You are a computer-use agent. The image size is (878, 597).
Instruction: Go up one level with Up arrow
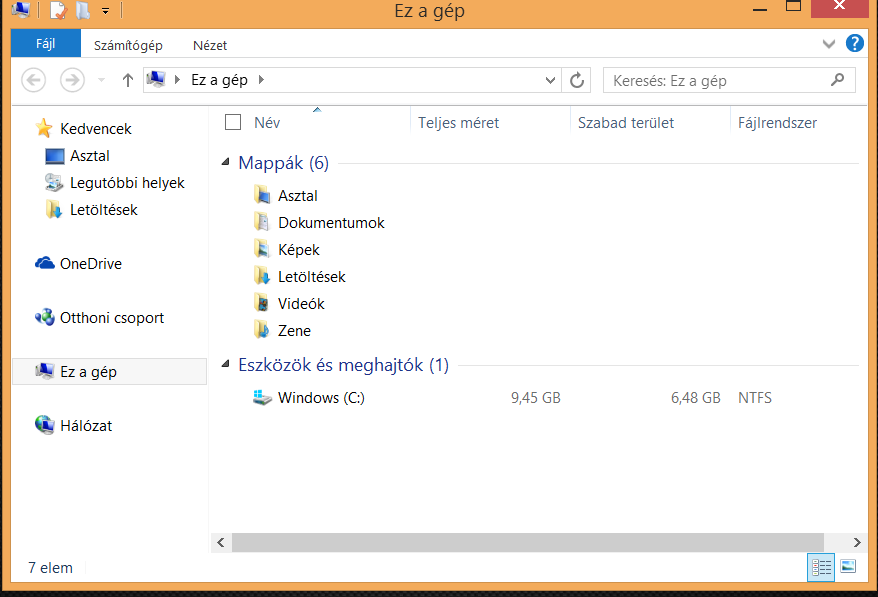tap(128, 80)
